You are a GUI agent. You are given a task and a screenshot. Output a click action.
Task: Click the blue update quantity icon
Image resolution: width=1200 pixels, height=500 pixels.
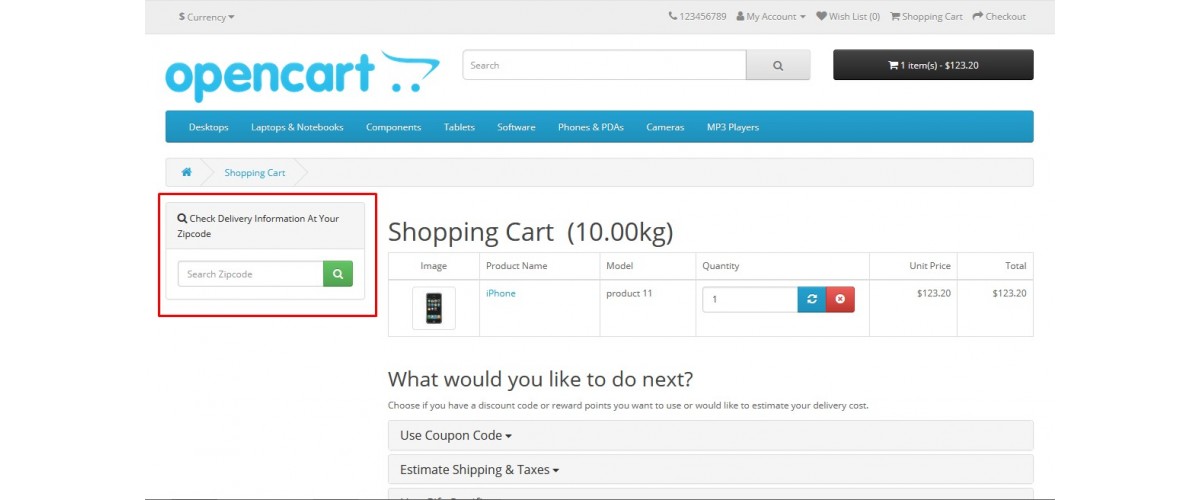[x=811, y=299]
